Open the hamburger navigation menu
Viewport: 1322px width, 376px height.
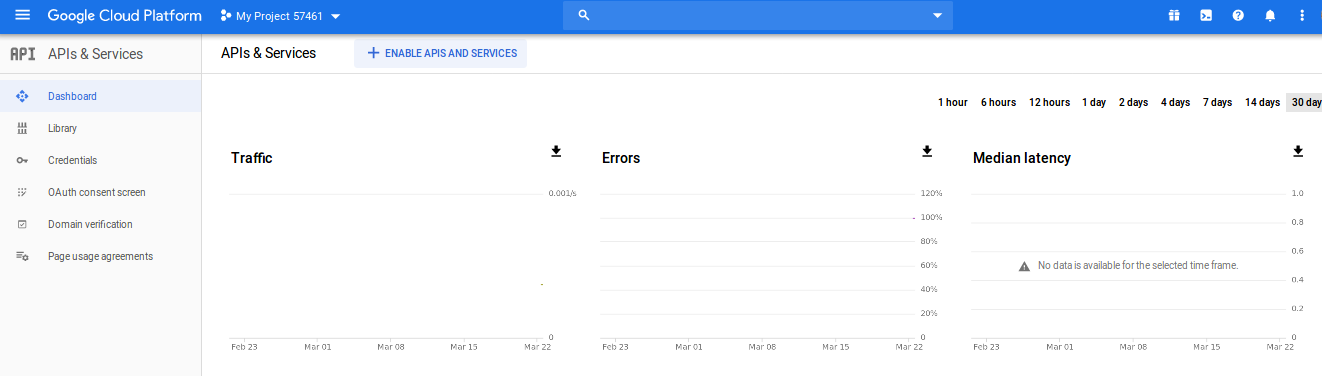pyautogui.click(x=23, y=16)
